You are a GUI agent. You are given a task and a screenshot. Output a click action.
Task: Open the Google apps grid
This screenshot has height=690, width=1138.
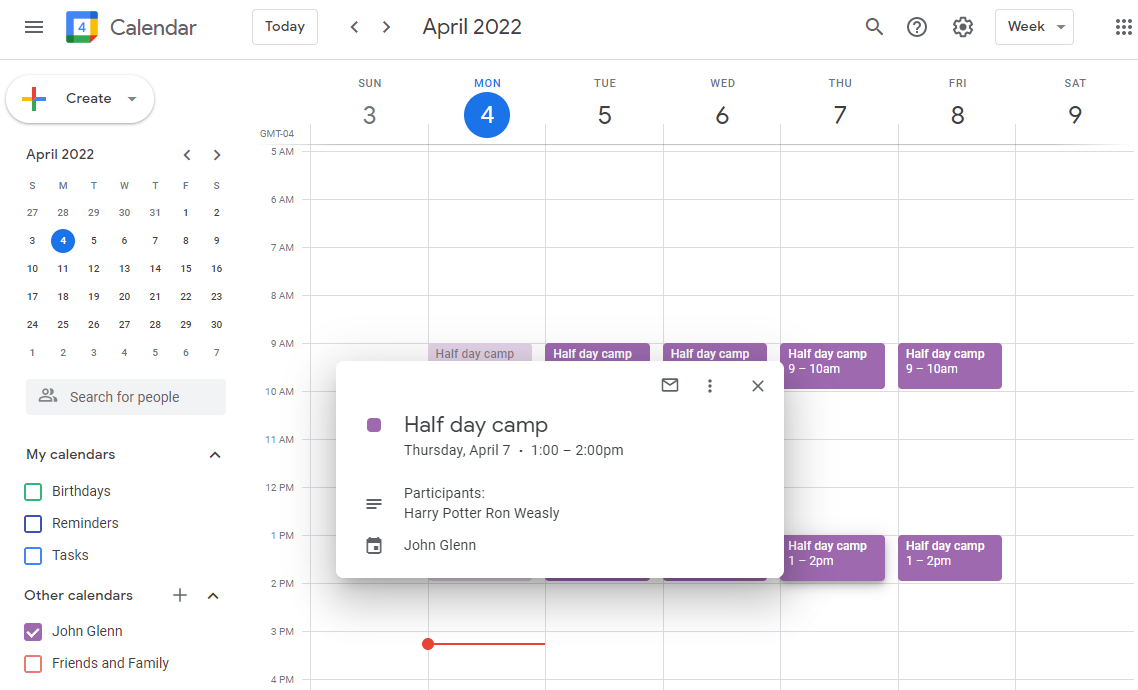click(1123, 27)
